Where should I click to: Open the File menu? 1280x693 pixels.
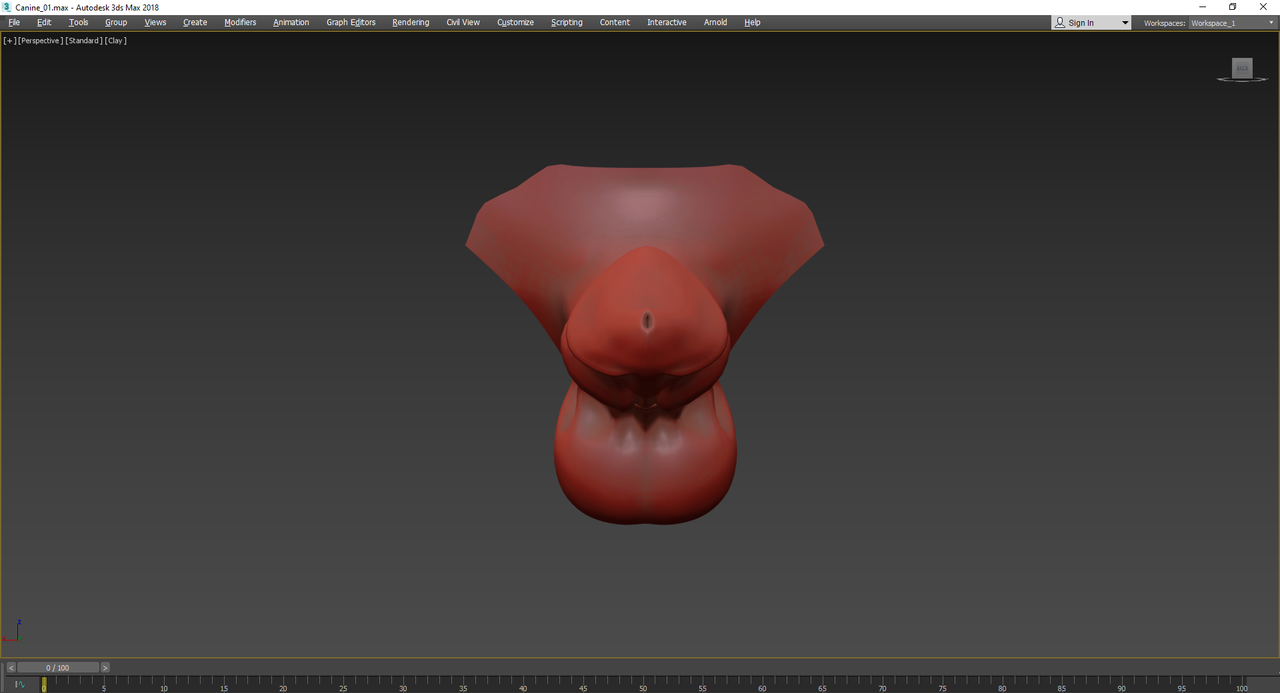[14, 22]
